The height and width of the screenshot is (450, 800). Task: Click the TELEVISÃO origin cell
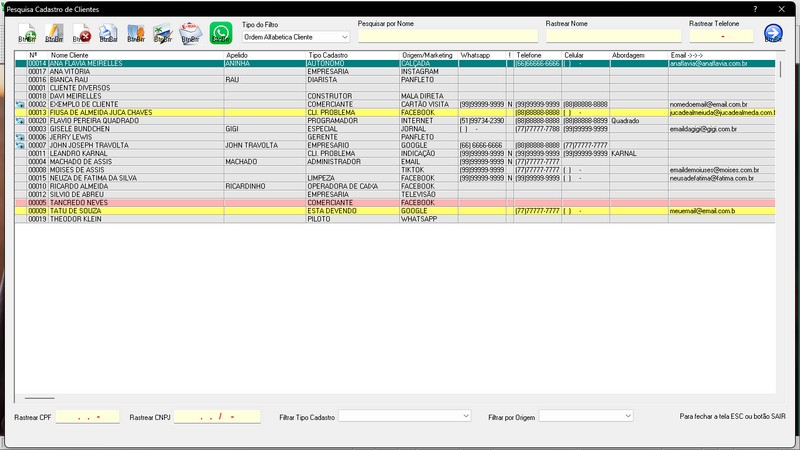tap(429, 194)
